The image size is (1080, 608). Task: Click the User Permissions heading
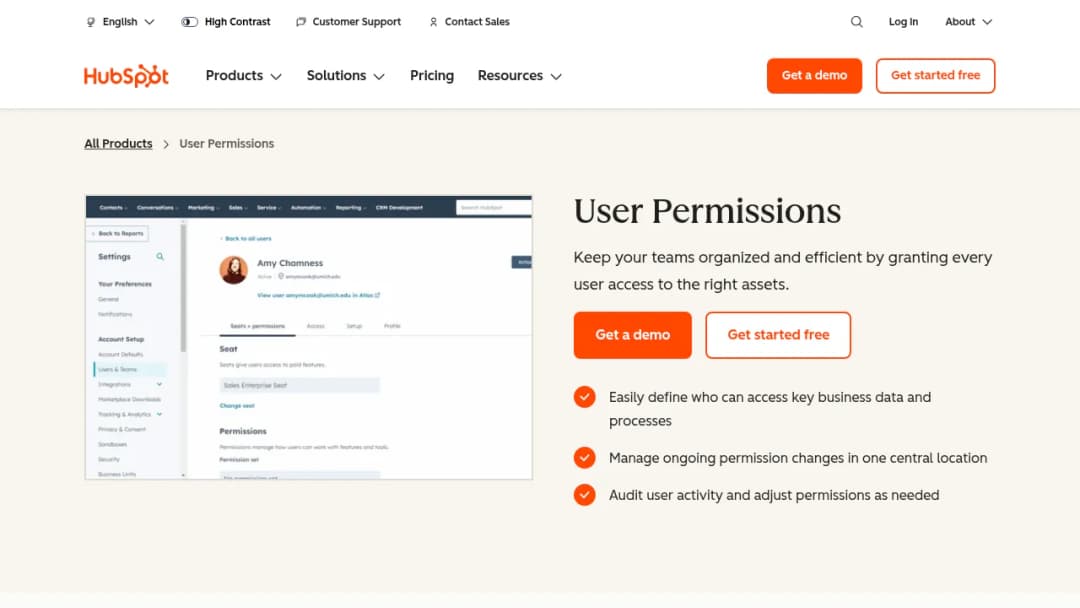click(707, 211)
